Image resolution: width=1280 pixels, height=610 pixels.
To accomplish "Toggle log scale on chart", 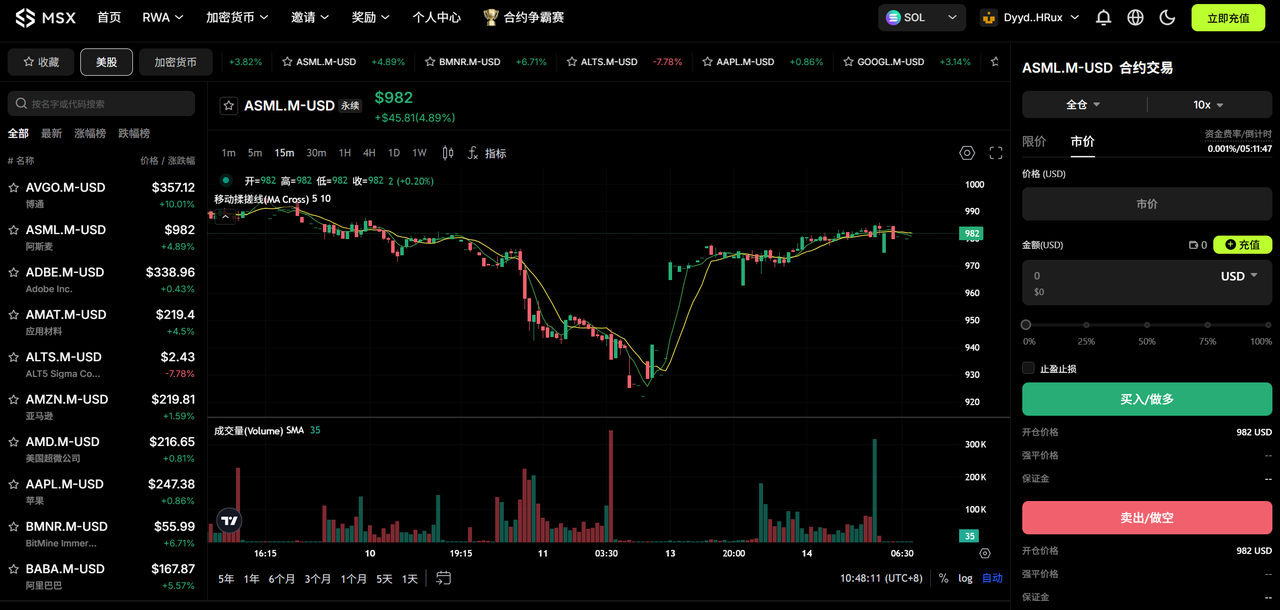I will (965, 578).
